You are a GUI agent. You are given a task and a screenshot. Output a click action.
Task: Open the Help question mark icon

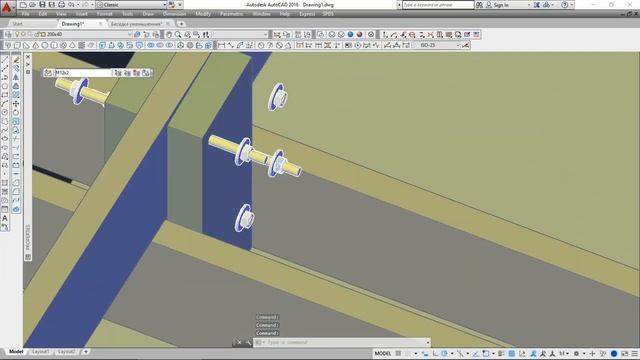pos(564,5)
